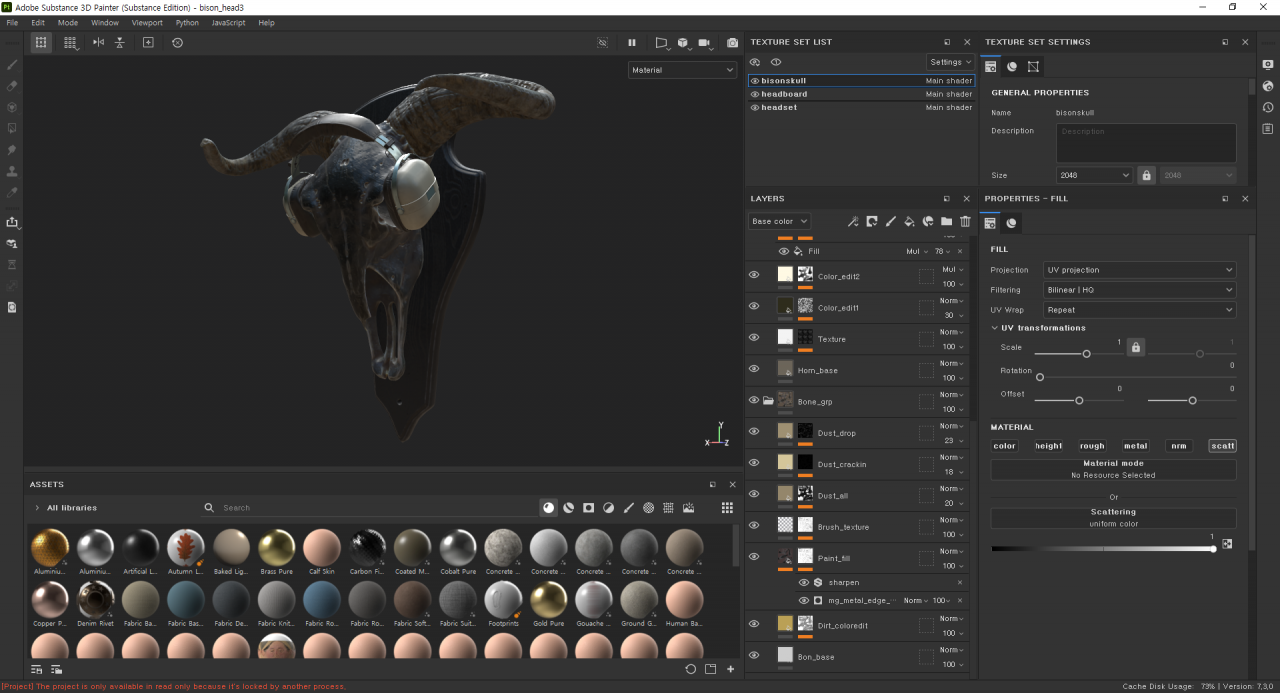
Task: Open the Base color channel dropdown
Action: point(779,221)
